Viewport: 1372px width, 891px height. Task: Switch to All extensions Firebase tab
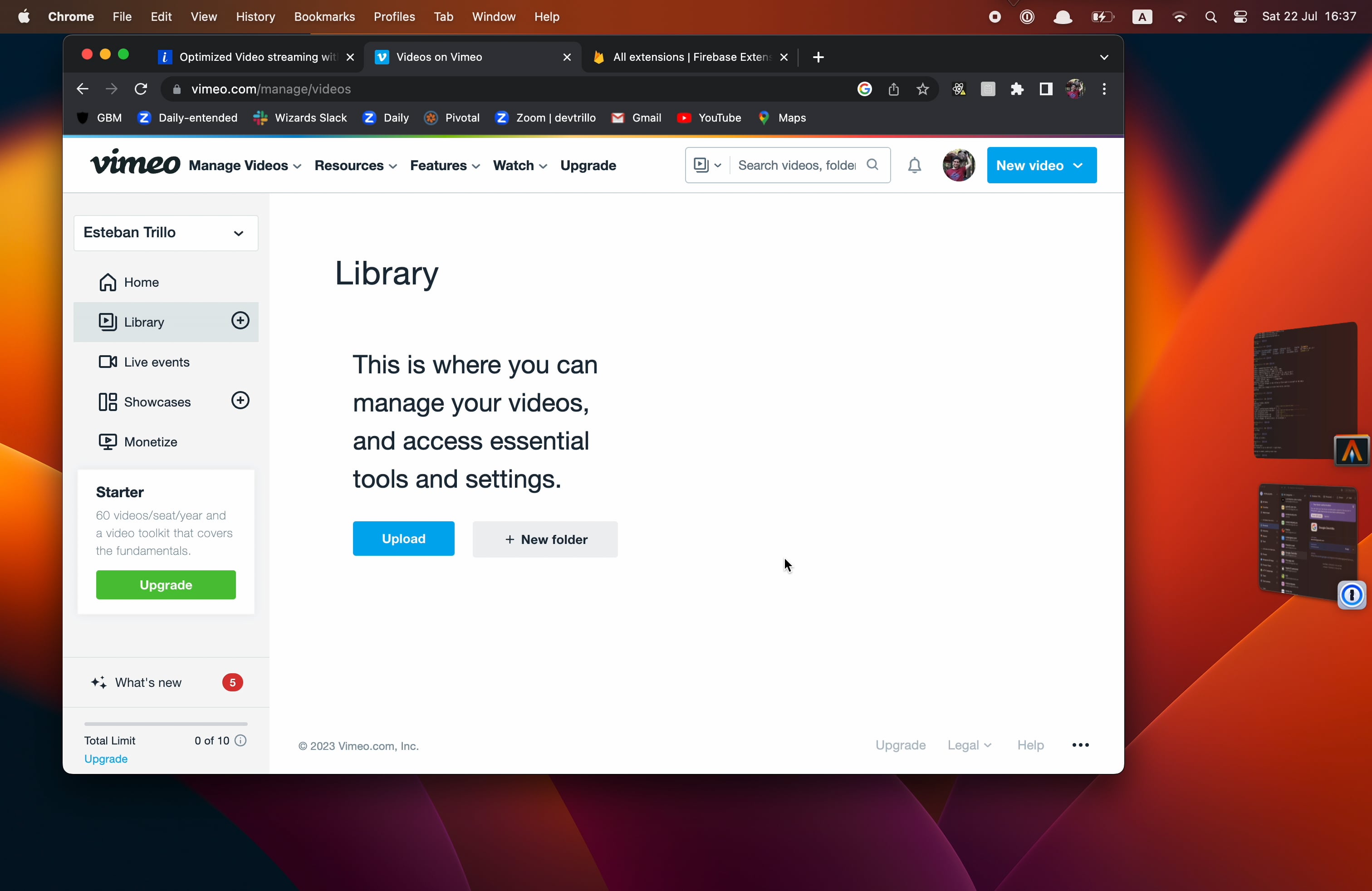690,57
